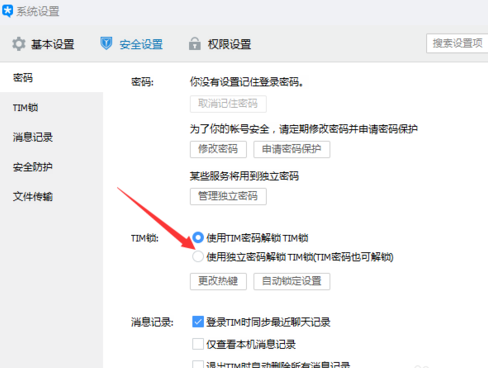Open the 权限设置 tab

220,44
